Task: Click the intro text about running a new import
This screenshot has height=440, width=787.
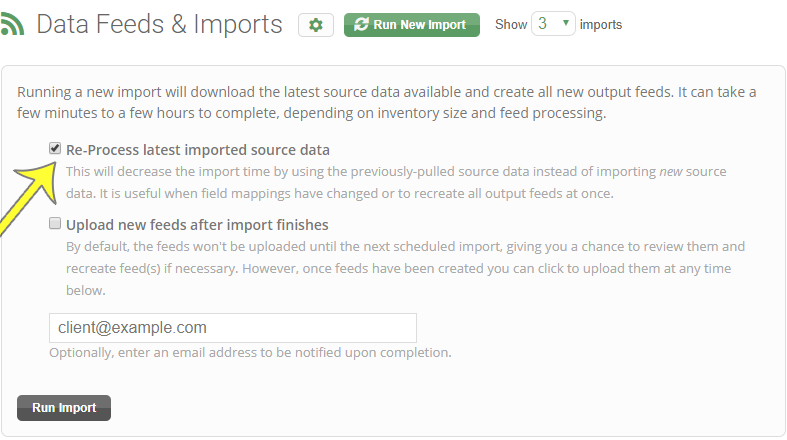Action: (x=386, y=102)
